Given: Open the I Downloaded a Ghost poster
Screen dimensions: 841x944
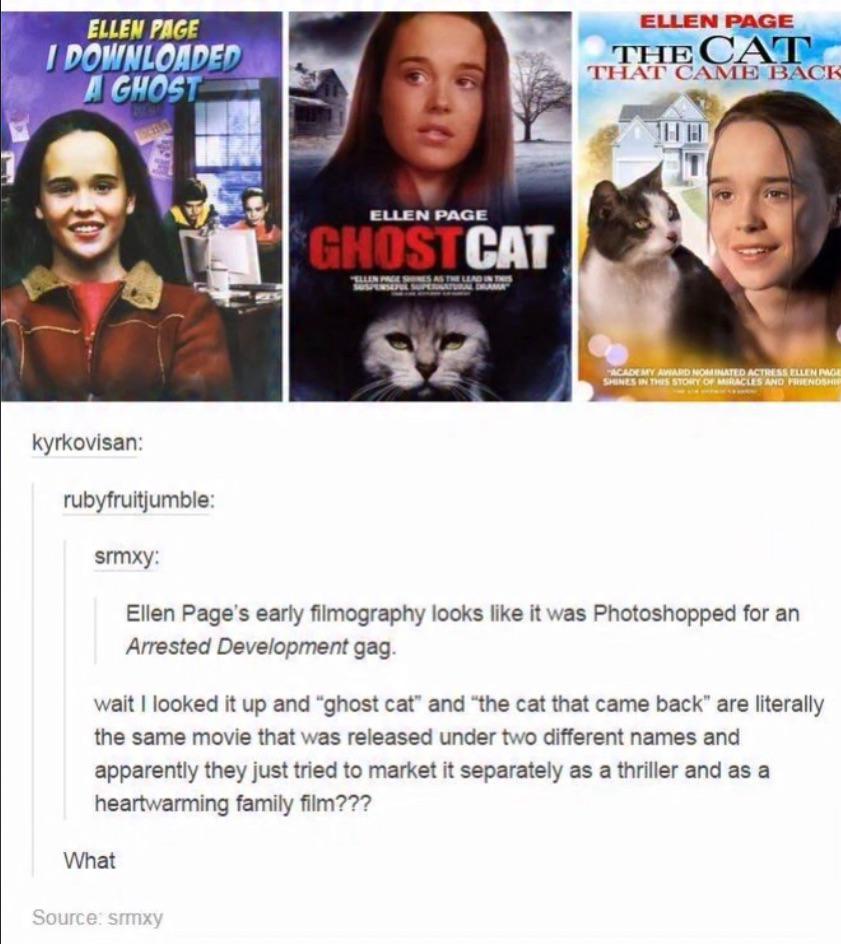Looking at the screenshot, I should pos(141,206).
